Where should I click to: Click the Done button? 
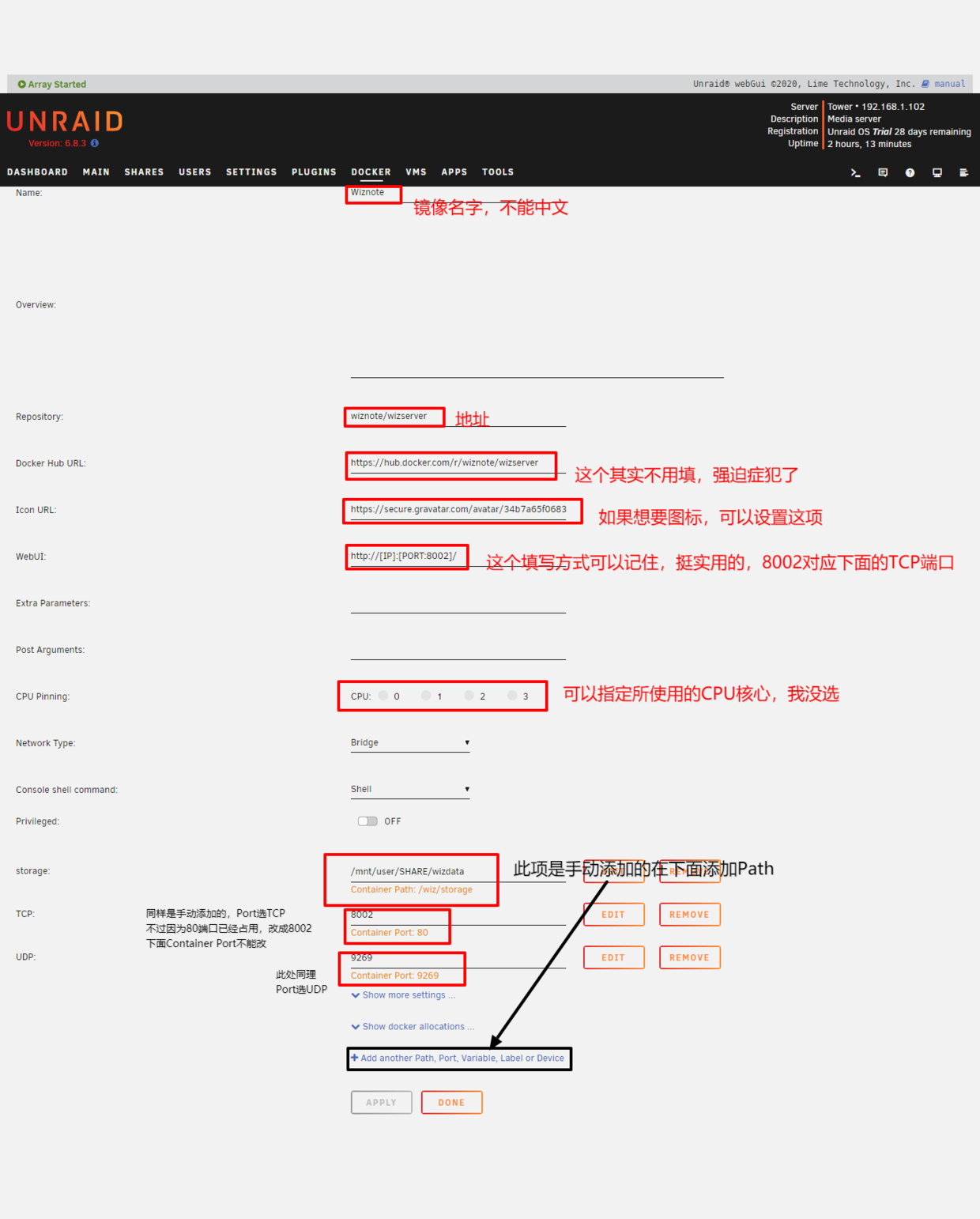tap(452, 1102)
